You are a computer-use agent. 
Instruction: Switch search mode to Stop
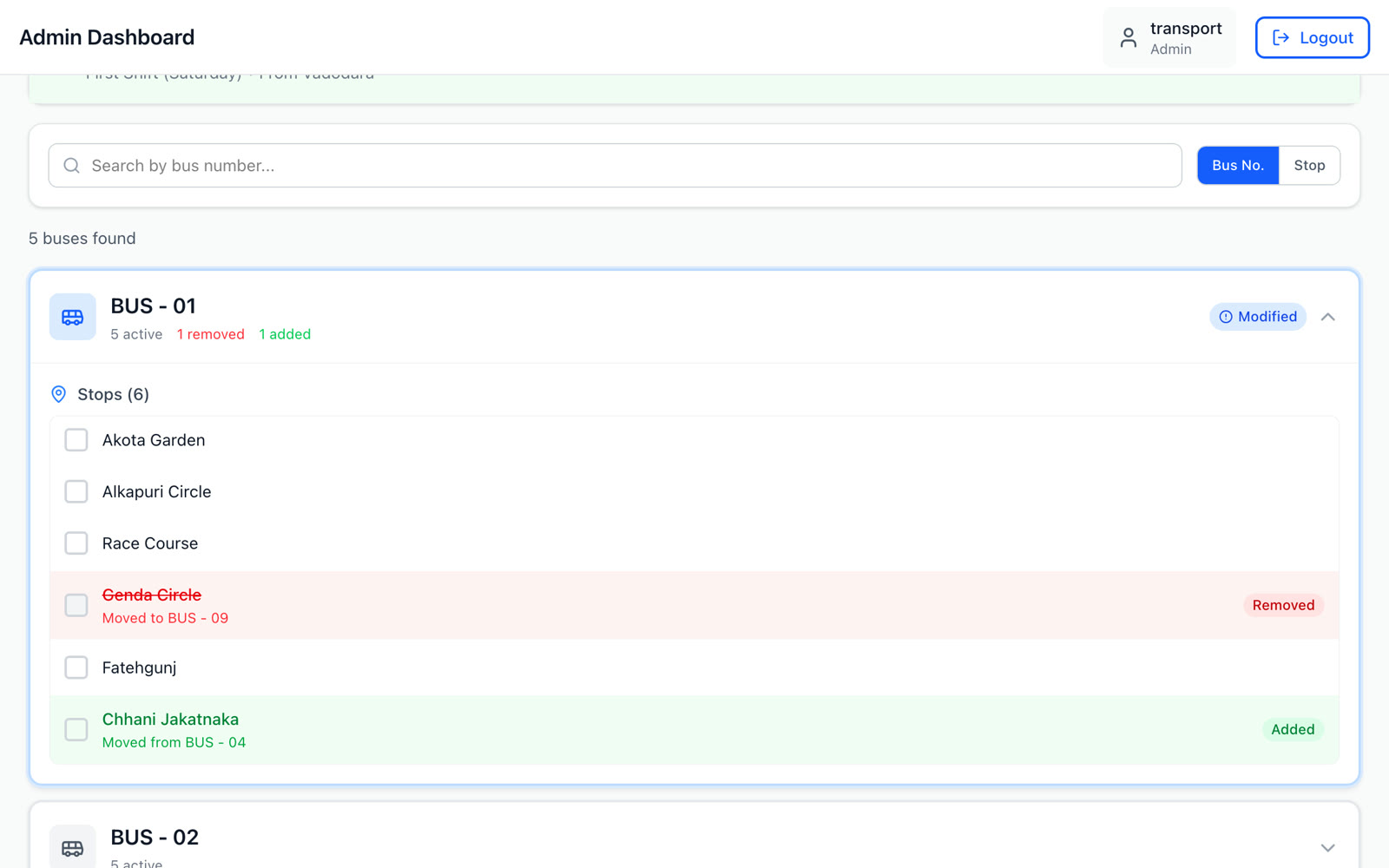point(1309,165)
